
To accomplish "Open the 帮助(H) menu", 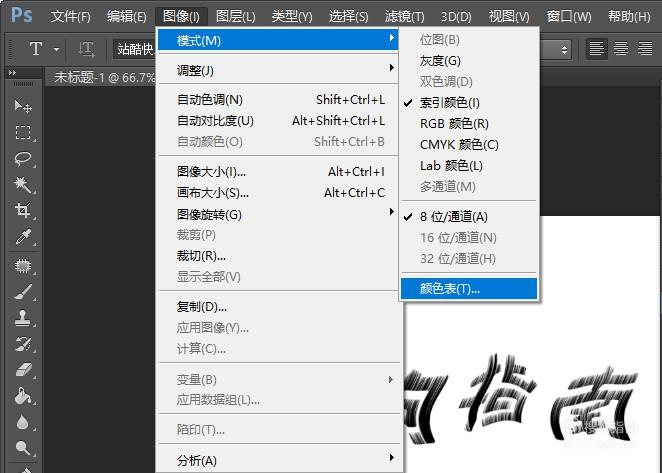I will pyautogui.click(x=629, y=16).
